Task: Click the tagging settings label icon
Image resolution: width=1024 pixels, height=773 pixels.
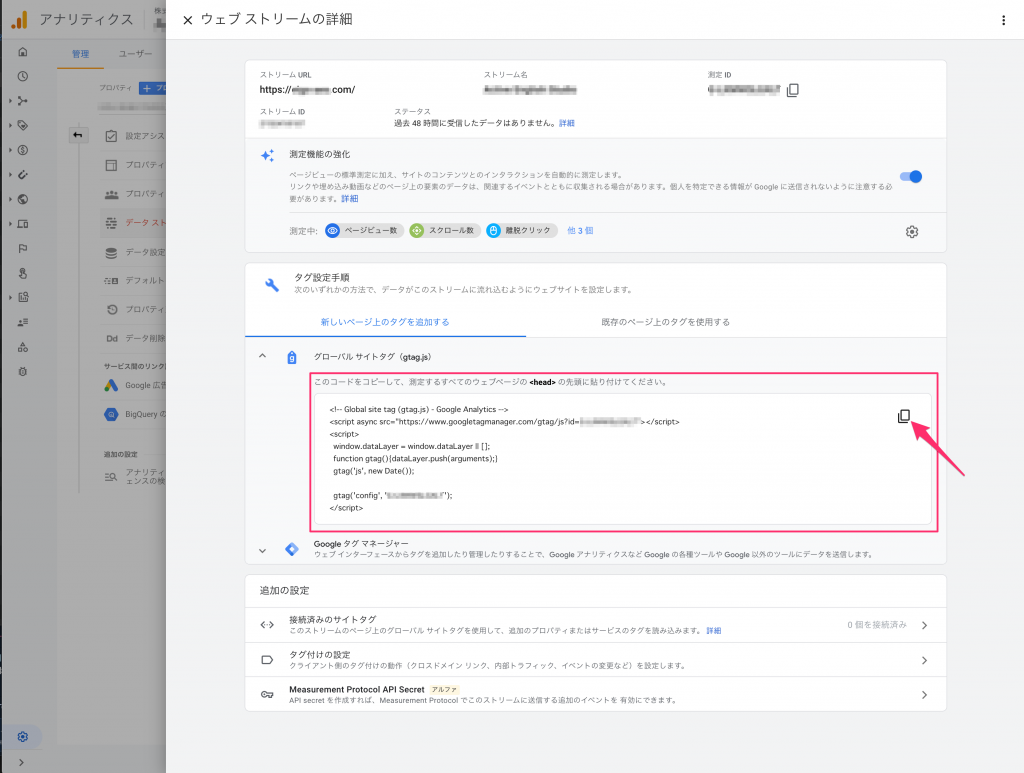Action: click(267, 660)
